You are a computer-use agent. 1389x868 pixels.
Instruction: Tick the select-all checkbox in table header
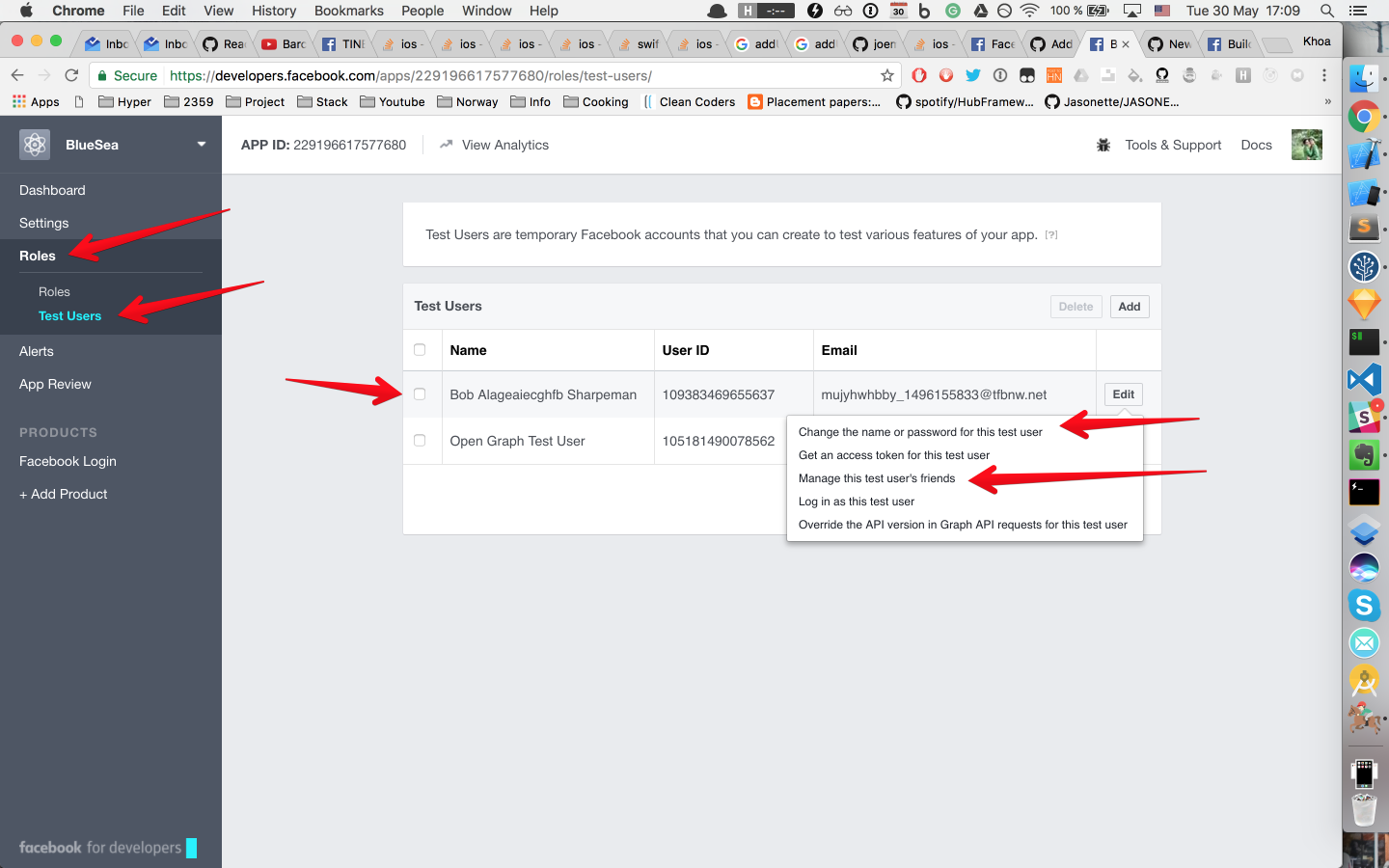tap(420, 350)
